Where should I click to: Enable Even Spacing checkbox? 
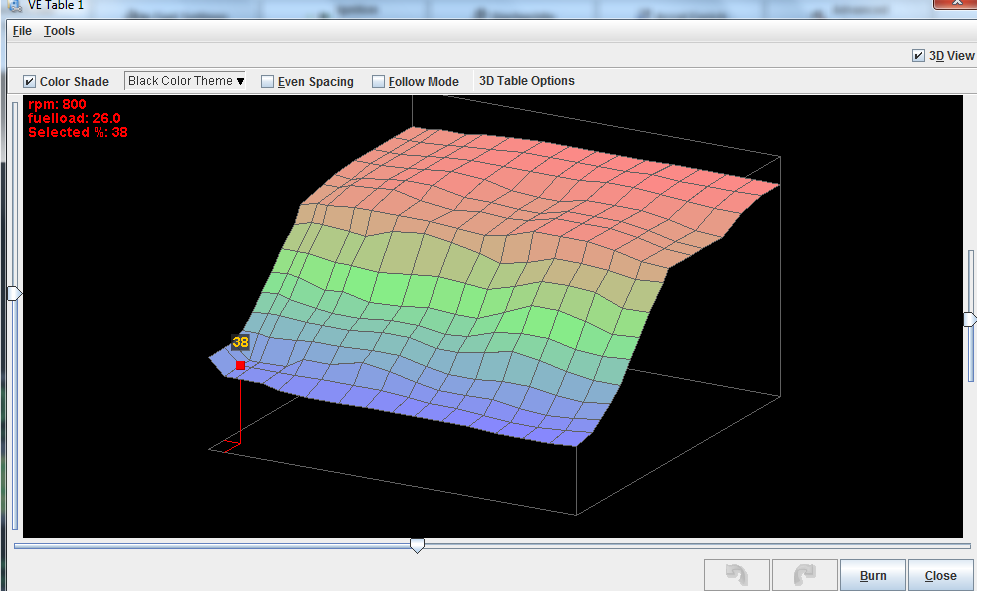tap(267, 82)
